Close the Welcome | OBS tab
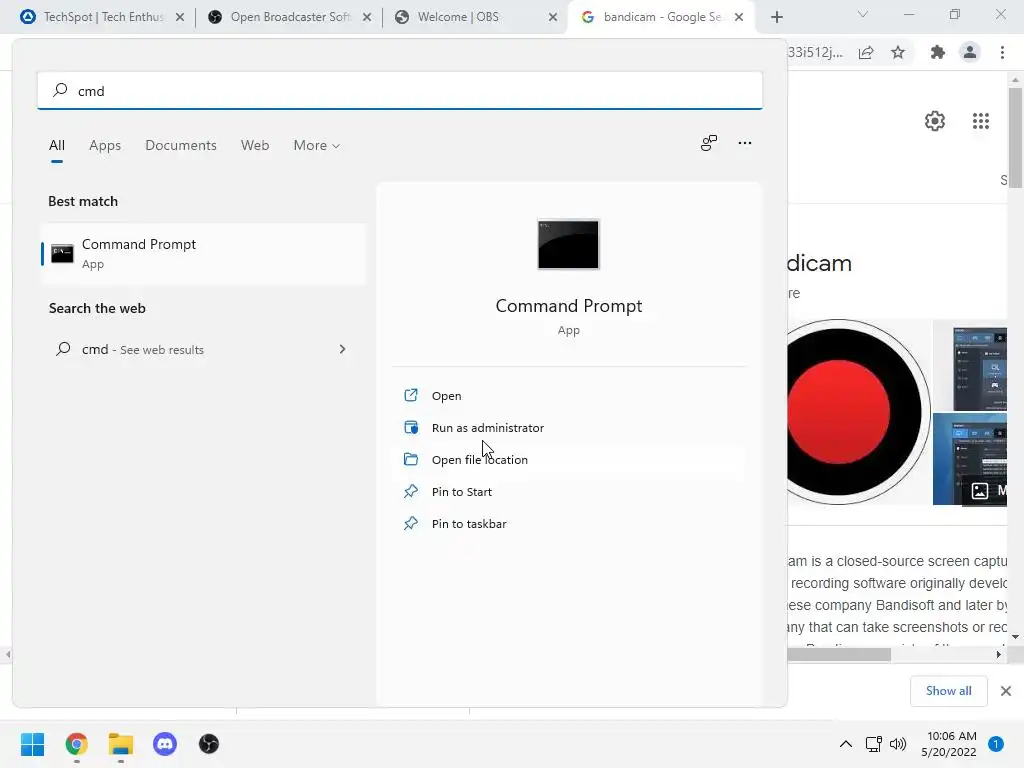Screen dimensions: 1024x768 pyautogui.click(x=553, y=18)
